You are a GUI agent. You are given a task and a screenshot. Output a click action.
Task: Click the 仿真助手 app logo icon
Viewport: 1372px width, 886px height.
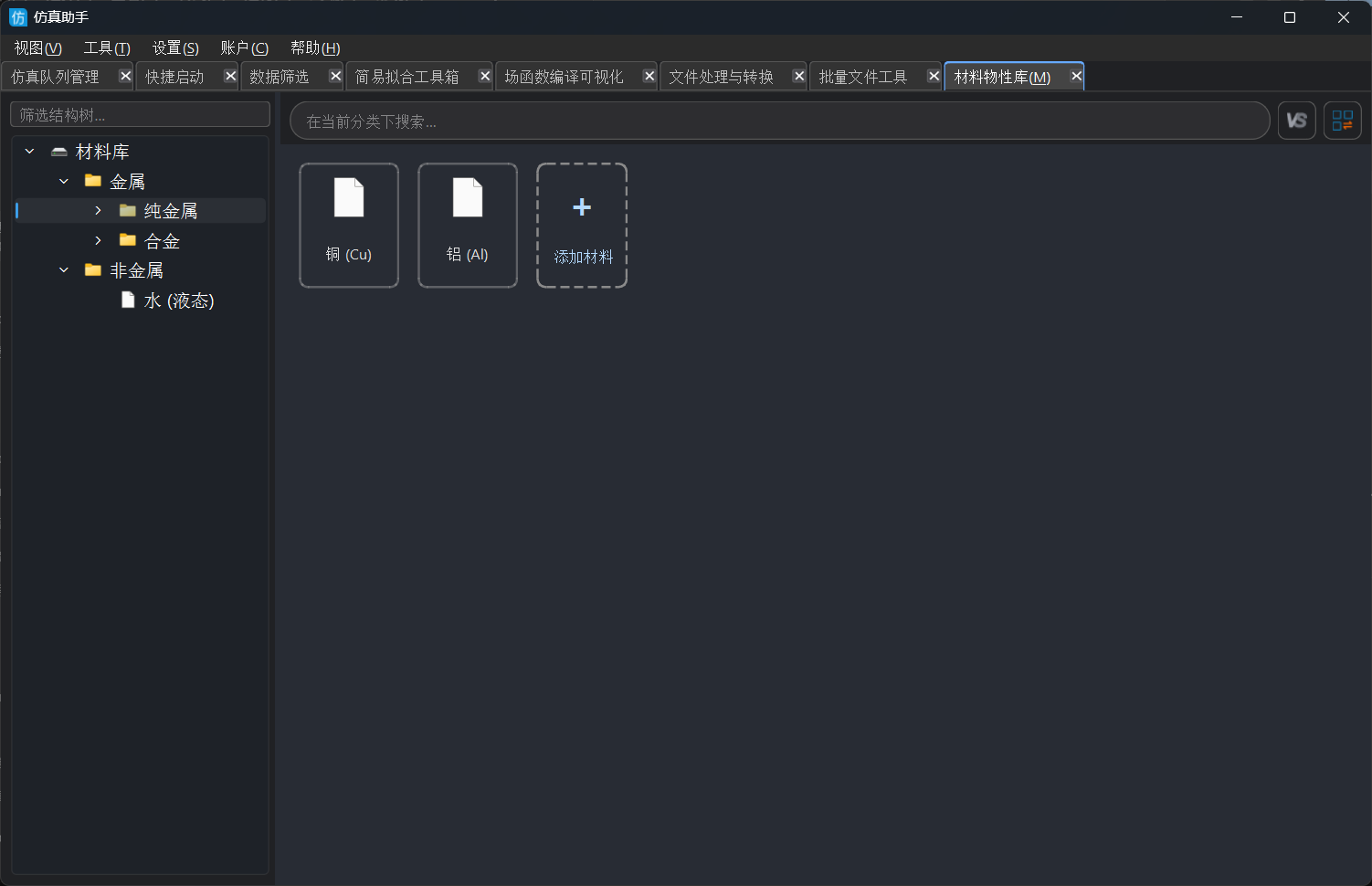point(18,17)
